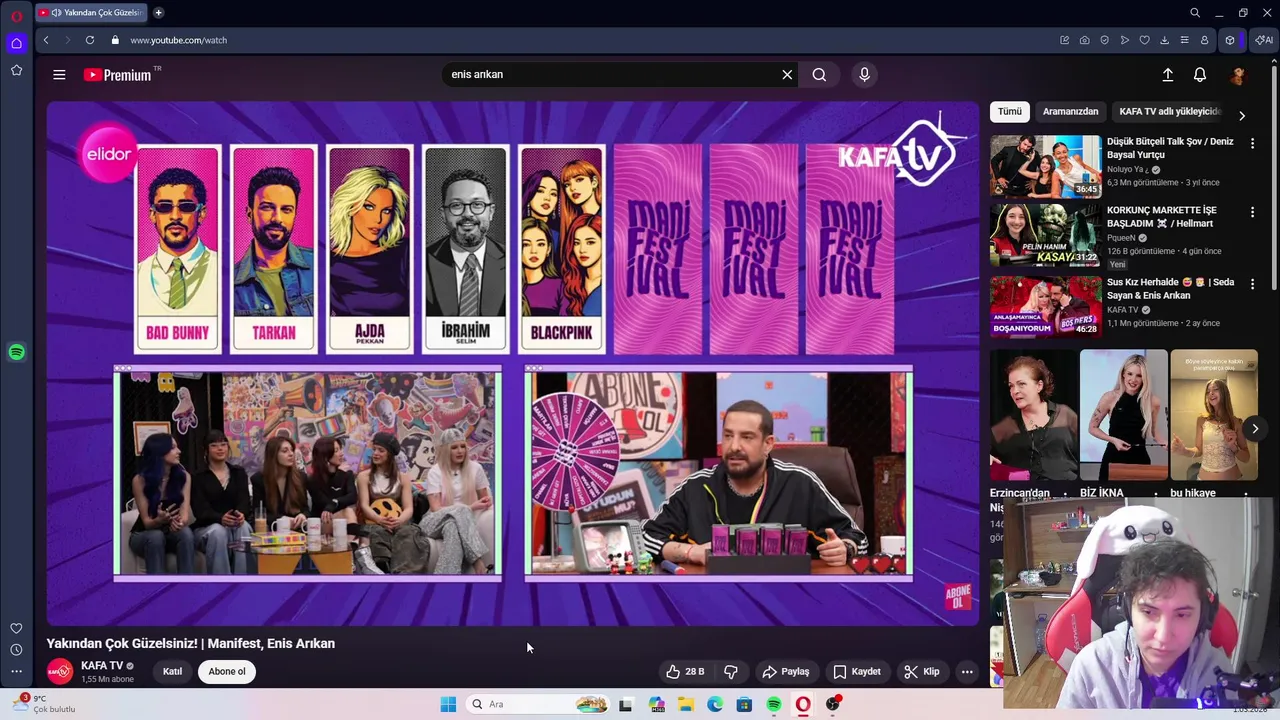
Task: Open options for Sus Kız Herhalde video
Action: 1252,284
